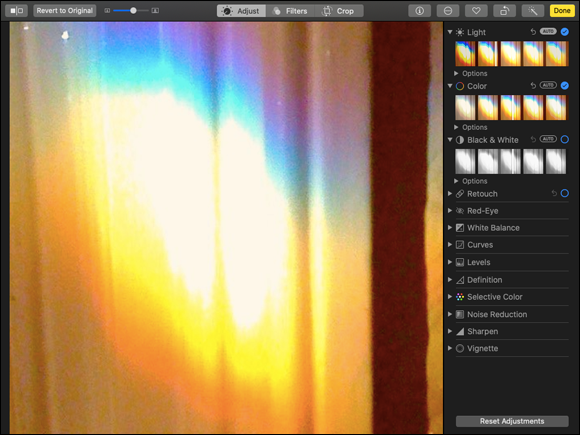The width and height of the screenshot is (580, 435).
Task: Click the edited photo in the canvas
Action: (x=226, y=228)
